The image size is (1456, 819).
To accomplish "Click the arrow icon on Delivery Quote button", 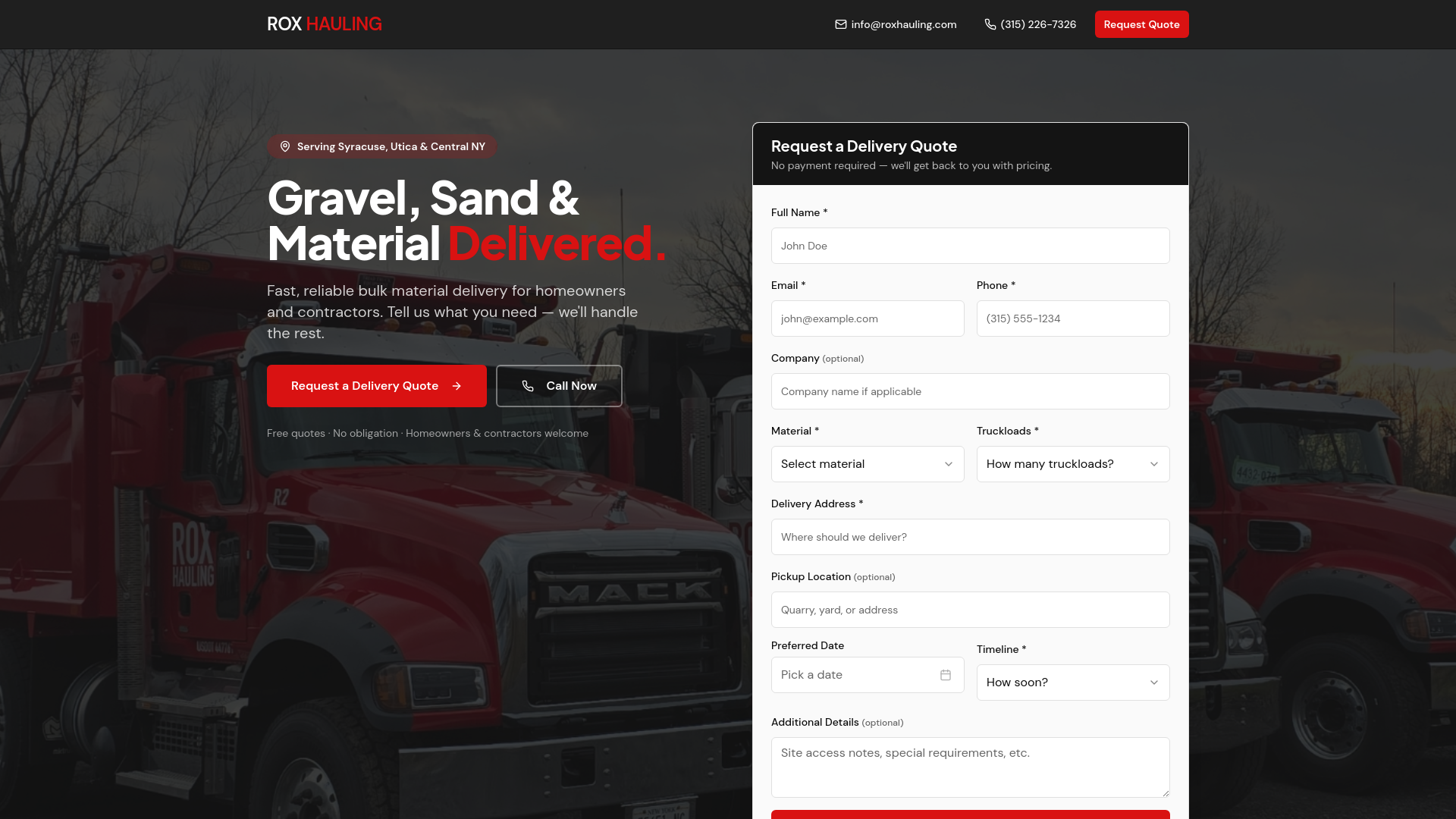I will pos(457,386).
